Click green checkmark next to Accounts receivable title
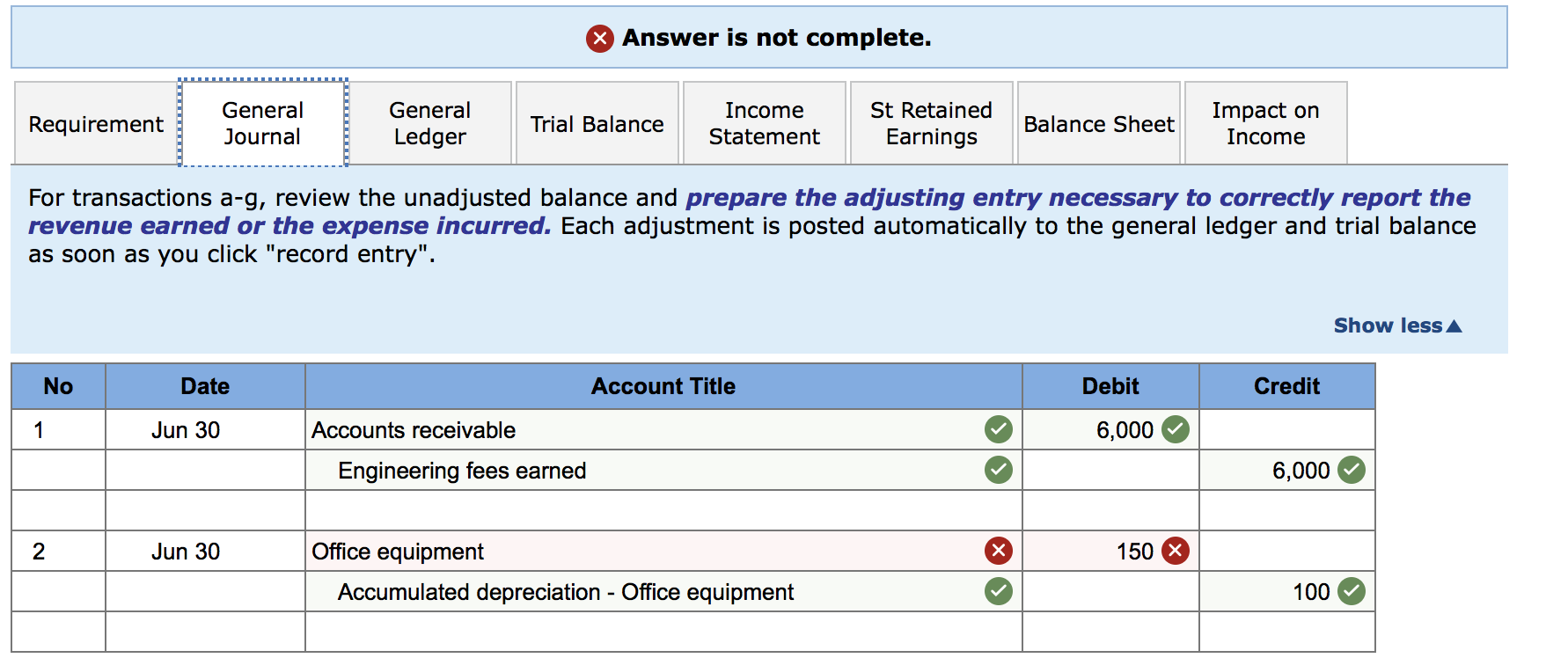This screenshot has width=1568, height=658. (998, 429)
